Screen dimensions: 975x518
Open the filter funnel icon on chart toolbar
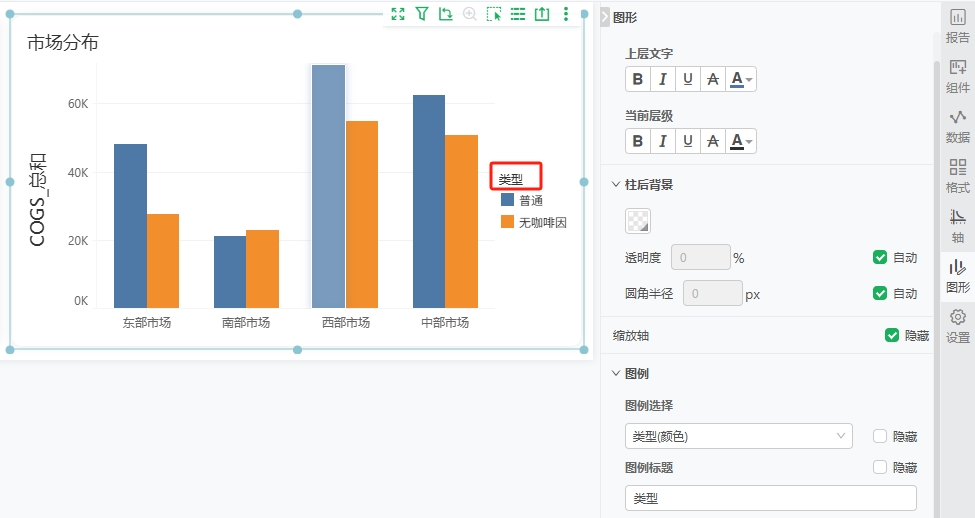coord(422,14)
